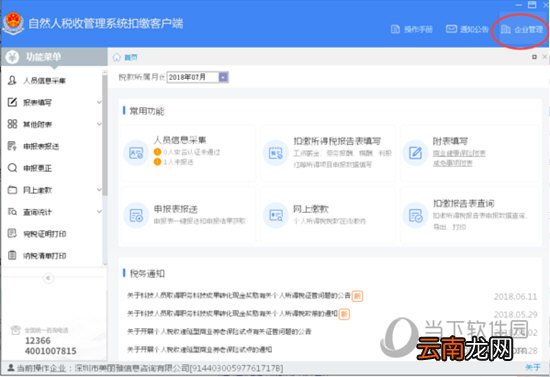Click the telephone icon above 12366
550x377 pixels.
click(15, 330)
